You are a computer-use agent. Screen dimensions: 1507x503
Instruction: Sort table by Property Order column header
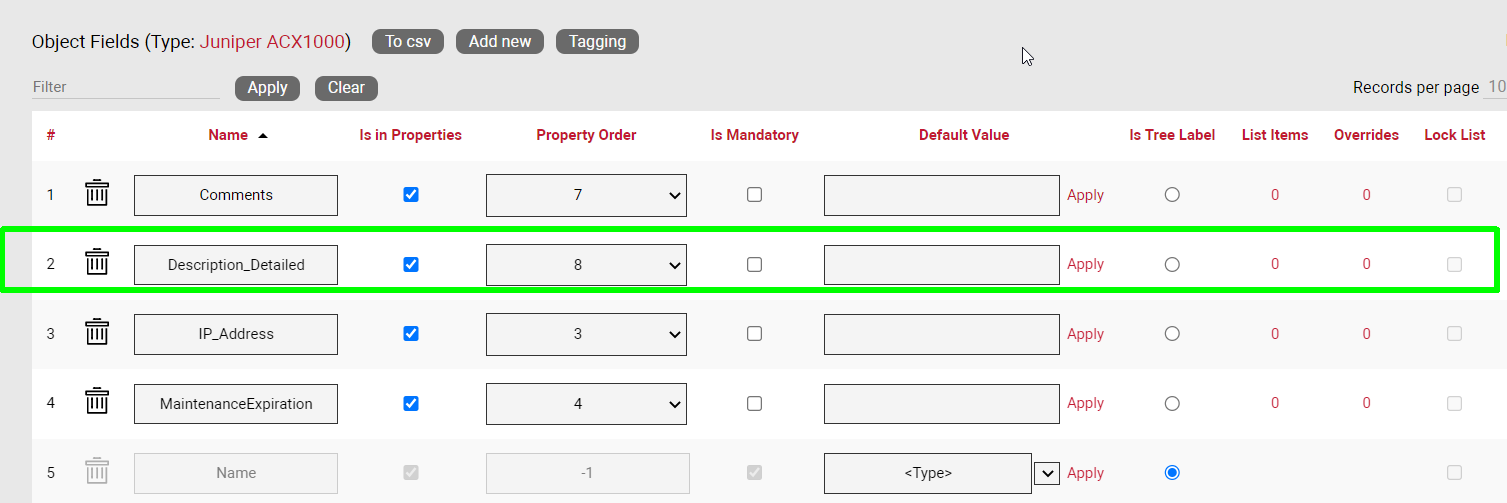pyautogui.click(x=586, y=135)
